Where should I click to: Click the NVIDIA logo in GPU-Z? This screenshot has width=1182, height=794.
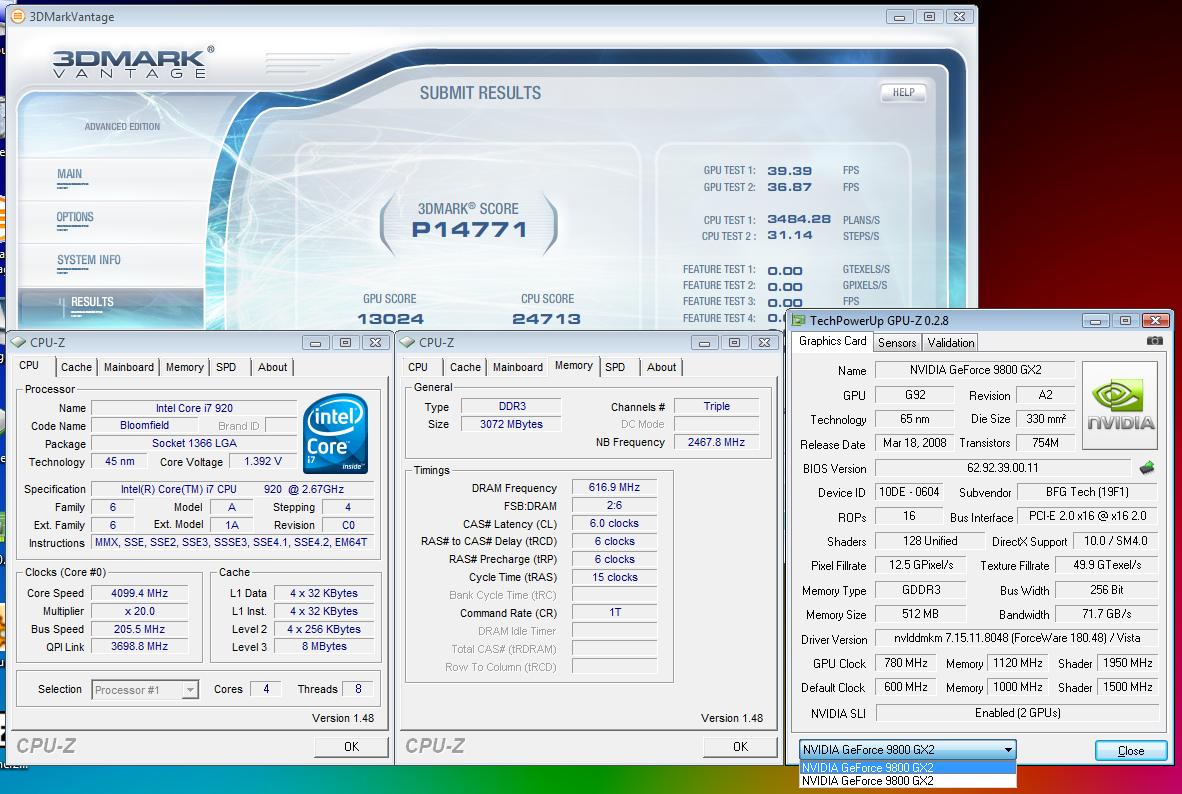coord(1119,406)
